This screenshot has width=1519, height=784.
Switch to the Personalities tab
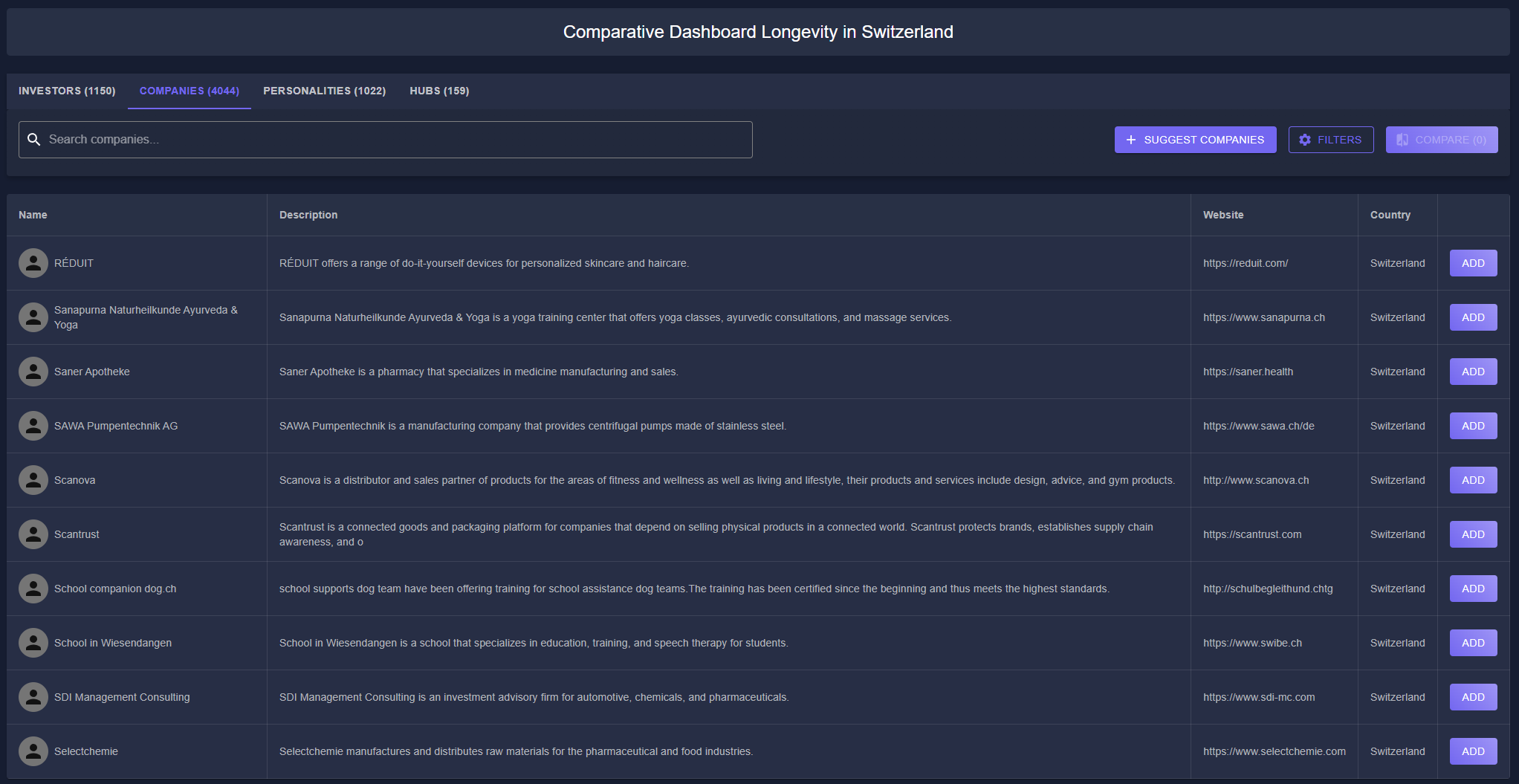[x=324, y=91]
